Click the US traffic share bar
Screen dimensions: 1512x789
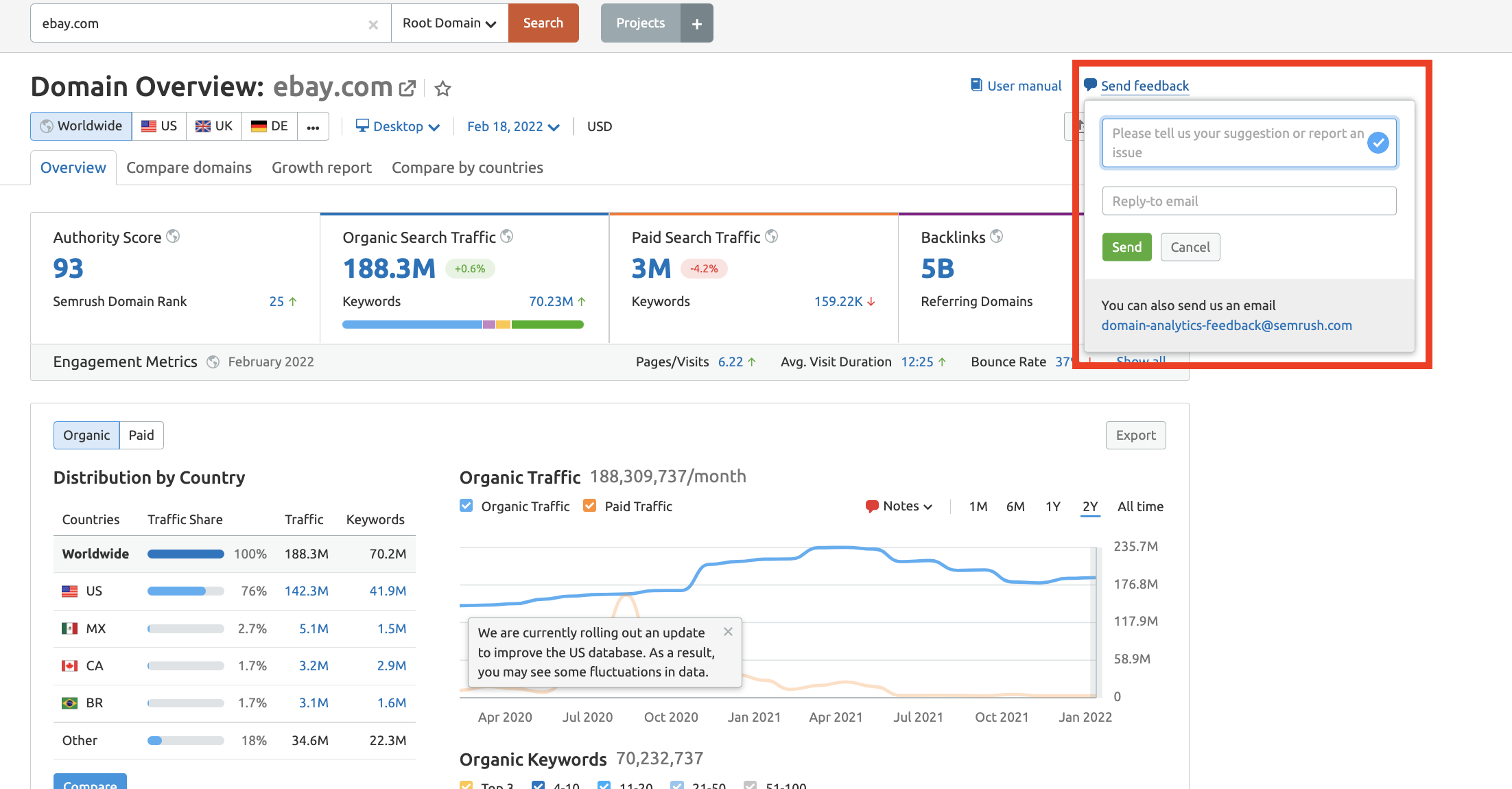tap(186, 591)
